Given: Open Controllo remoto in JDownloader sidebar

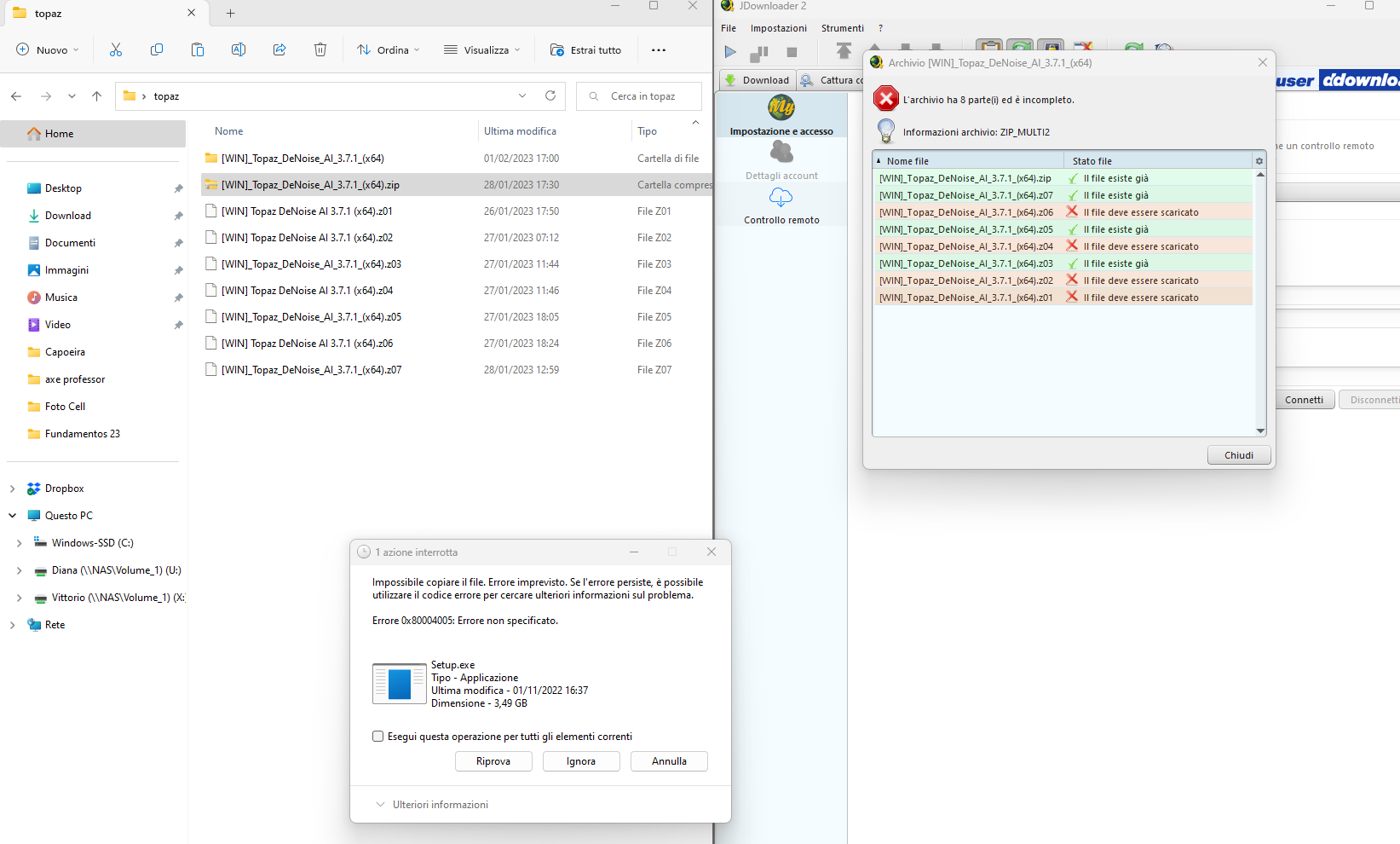Looking at the screenshot, I should point(781,205).
